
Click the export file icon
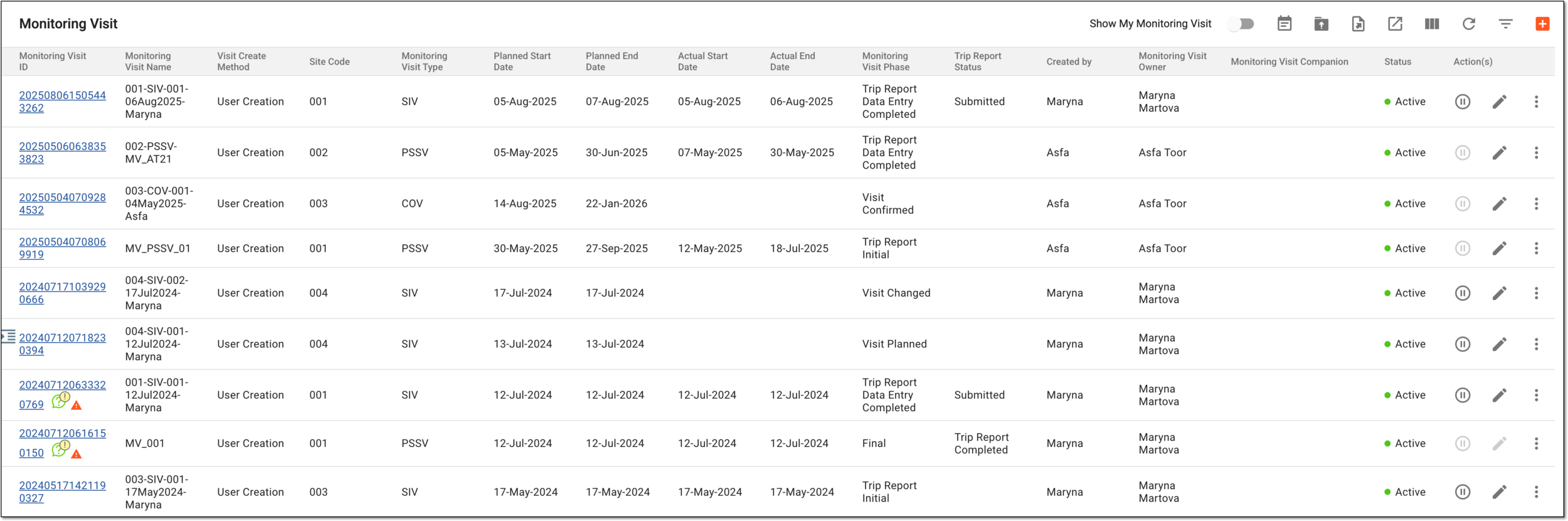pos(1358,24)
